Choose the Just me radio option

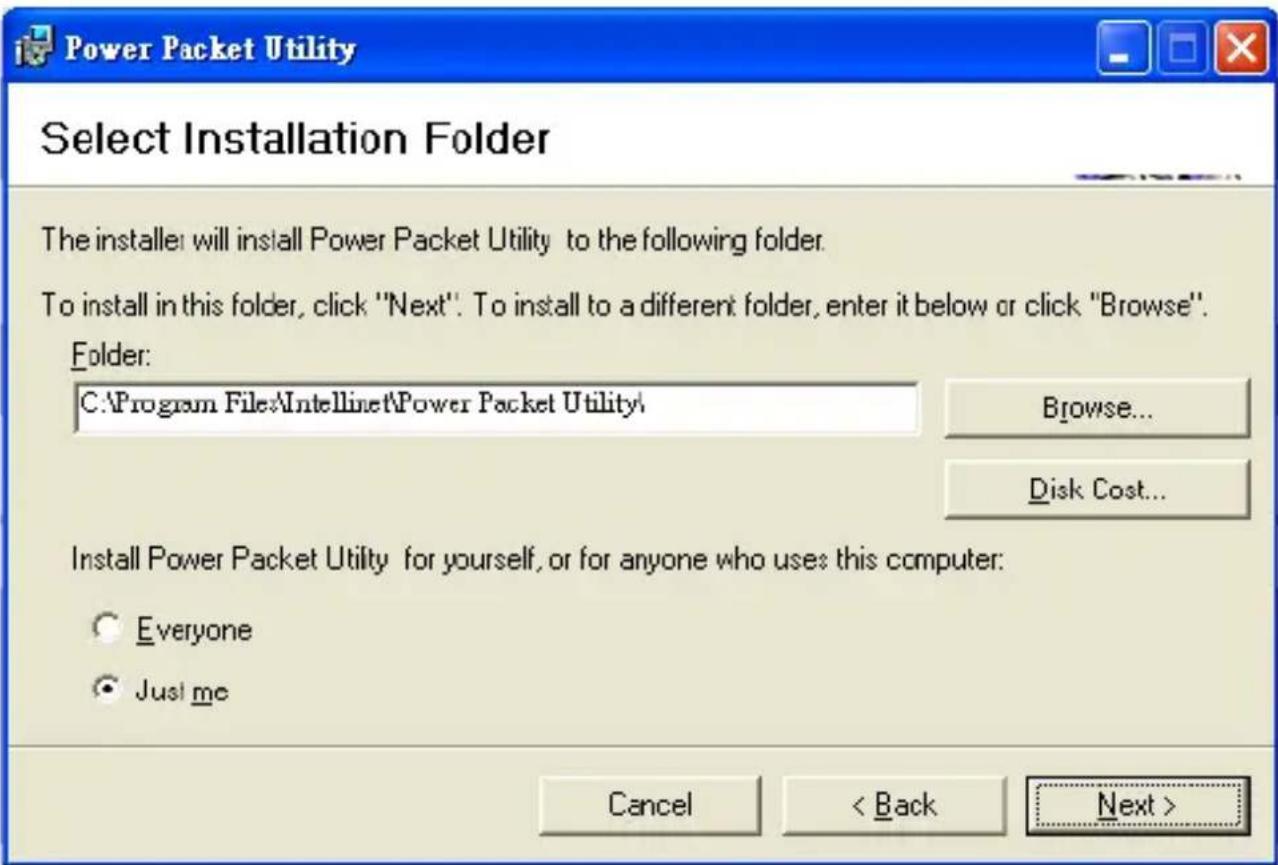point(105,690)
